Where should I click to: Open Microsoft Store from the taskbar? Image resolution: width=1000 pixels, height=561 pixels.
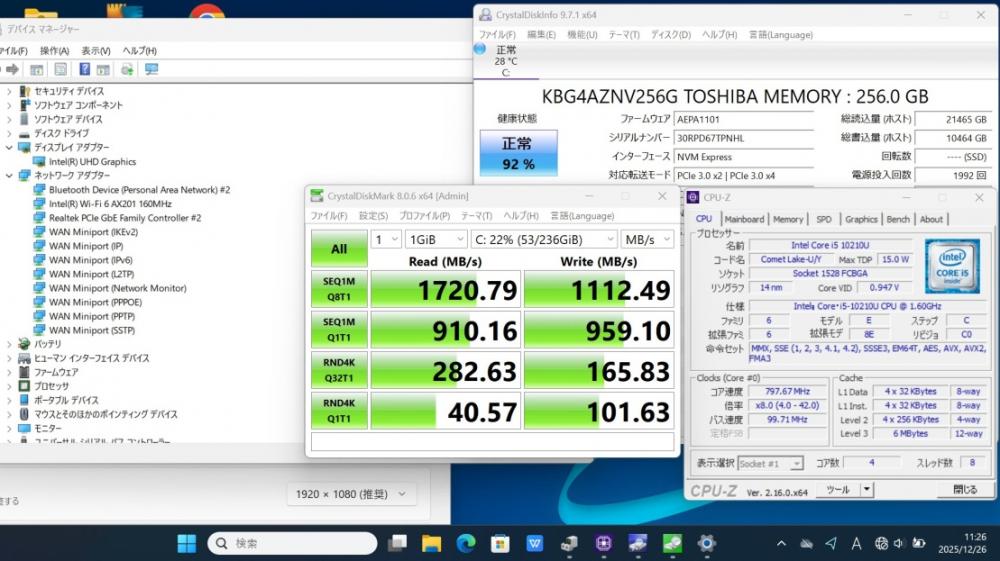coord(499,543)
